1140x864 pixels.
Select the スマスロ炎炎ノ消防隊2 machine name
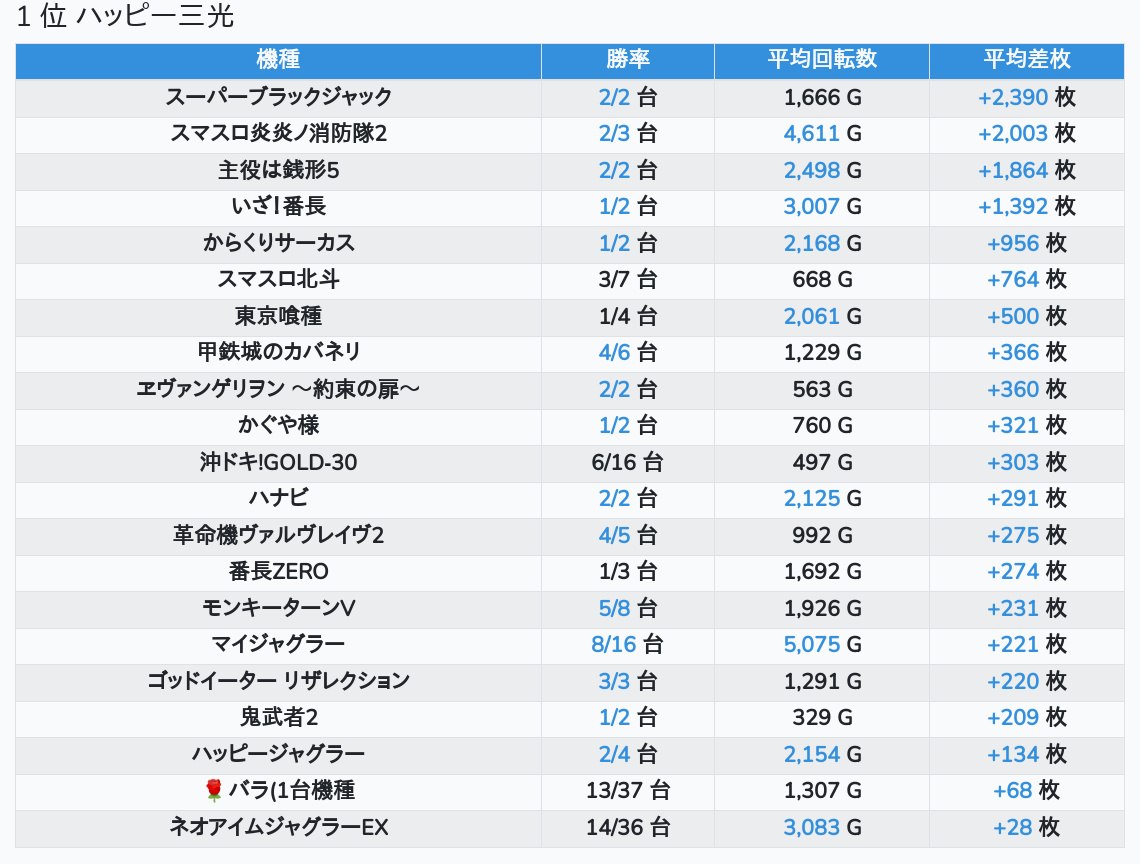click(278, 133)
